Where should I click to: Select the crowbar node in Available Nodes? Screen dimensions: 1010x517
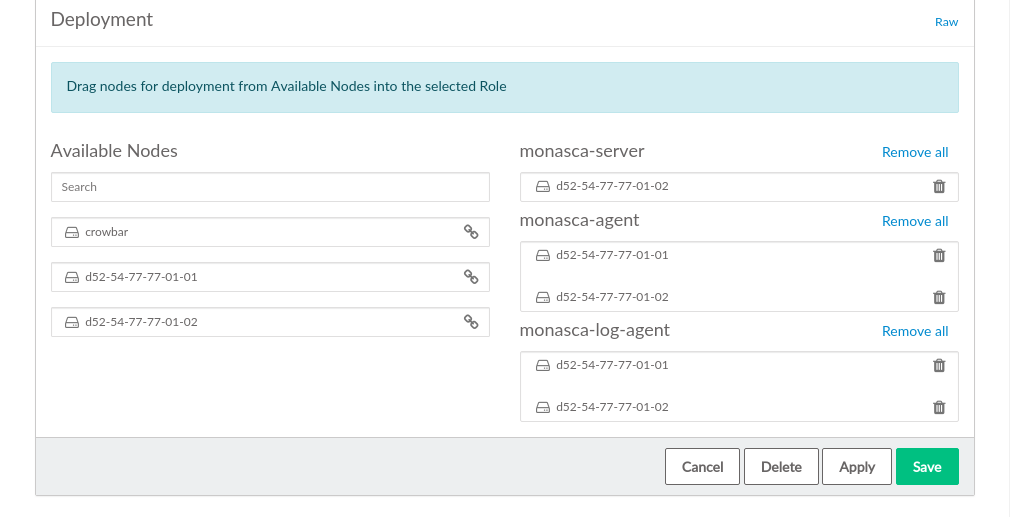coord(107,232)
